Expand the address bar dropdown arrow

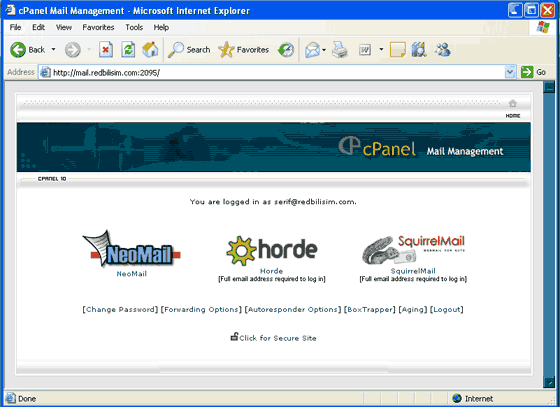(510, 72)
